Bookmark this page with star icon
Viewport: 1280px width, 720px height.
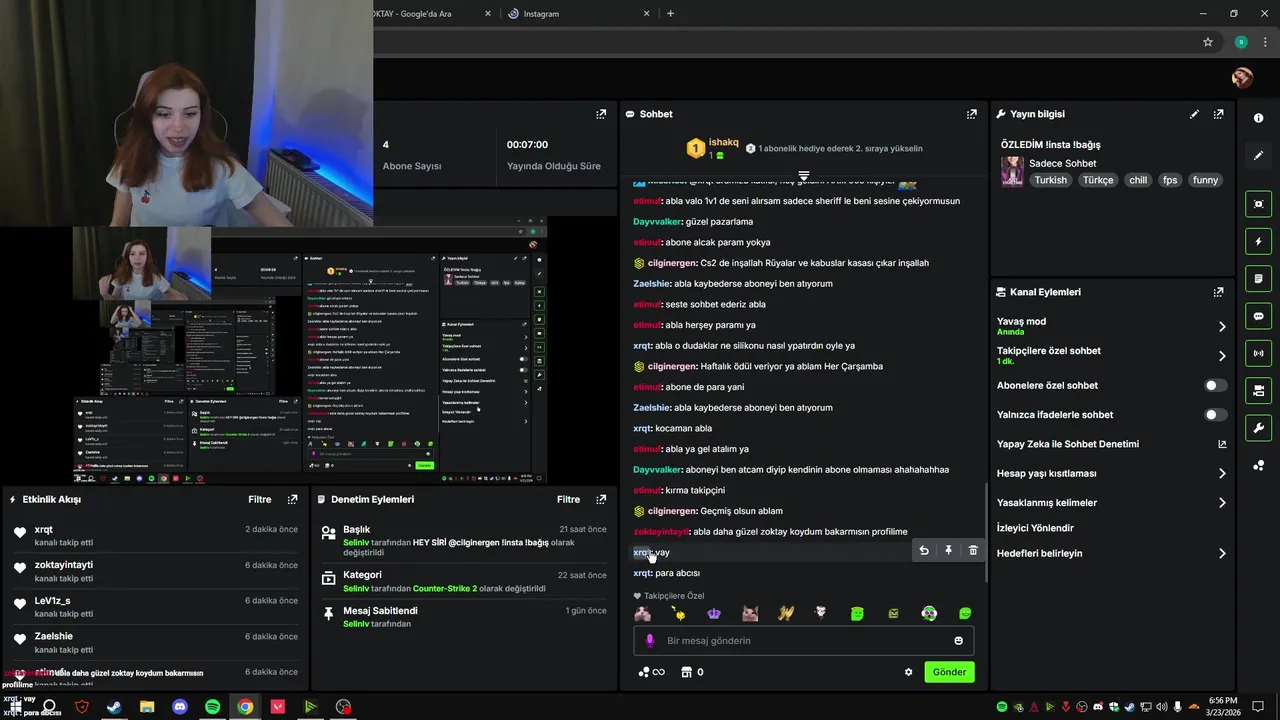tap(1208, 42)
